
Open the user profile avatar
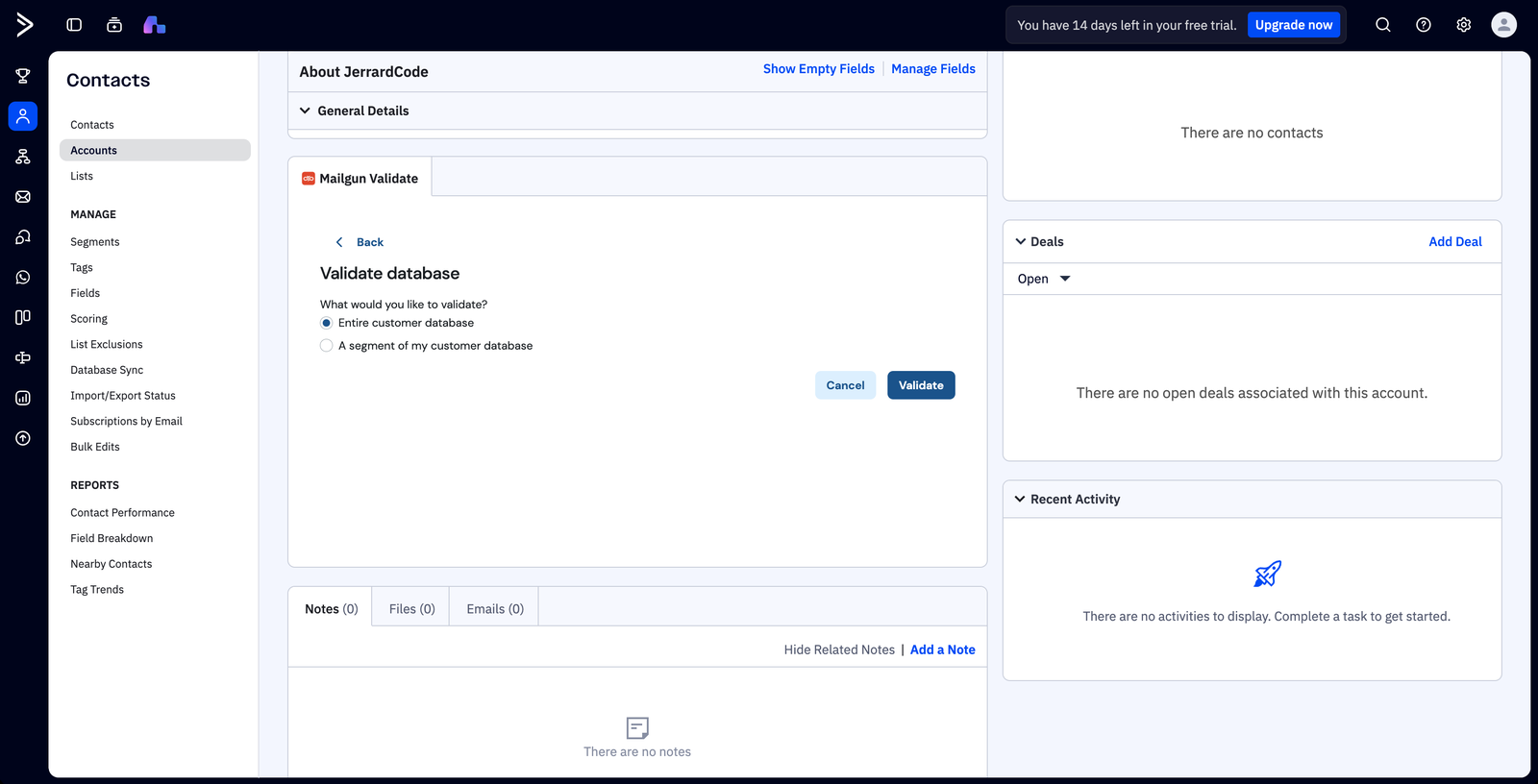pyautogui.click(x=1504, y=25)
